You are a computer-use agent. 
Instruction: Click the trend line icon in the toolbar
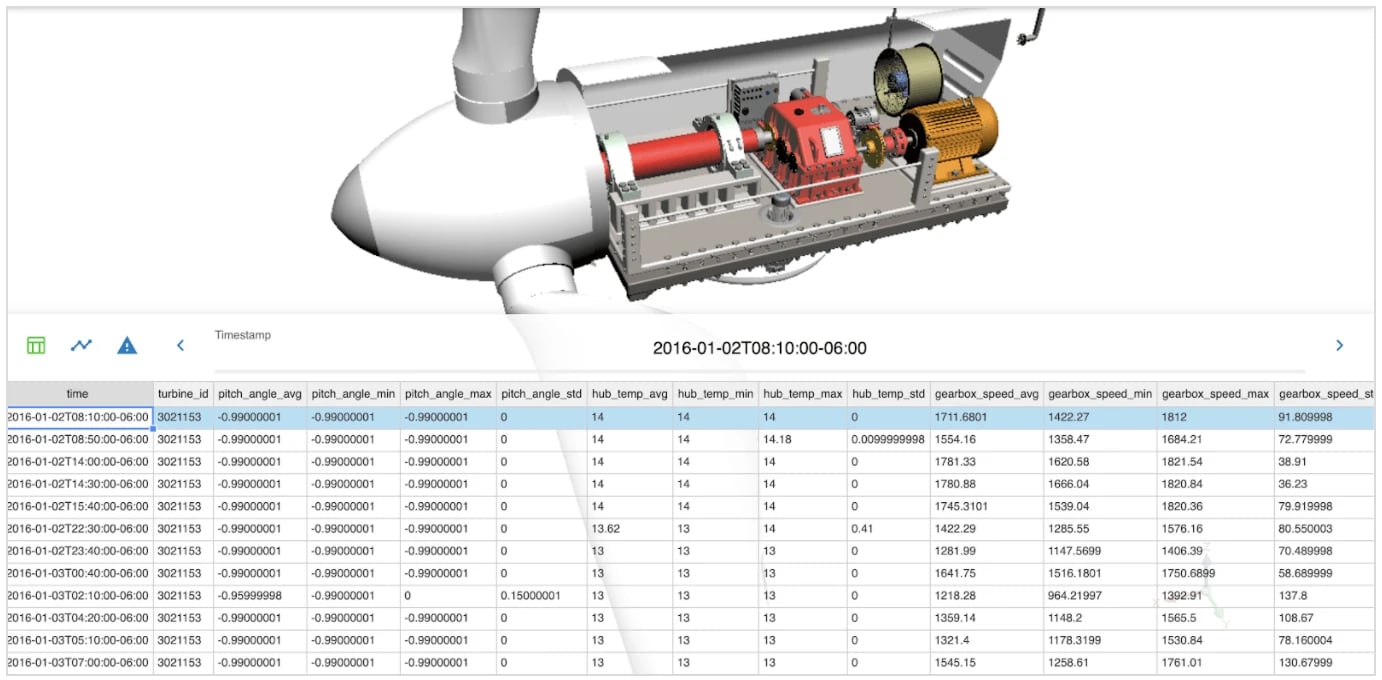pyautogui.click(x=80, y=344)
